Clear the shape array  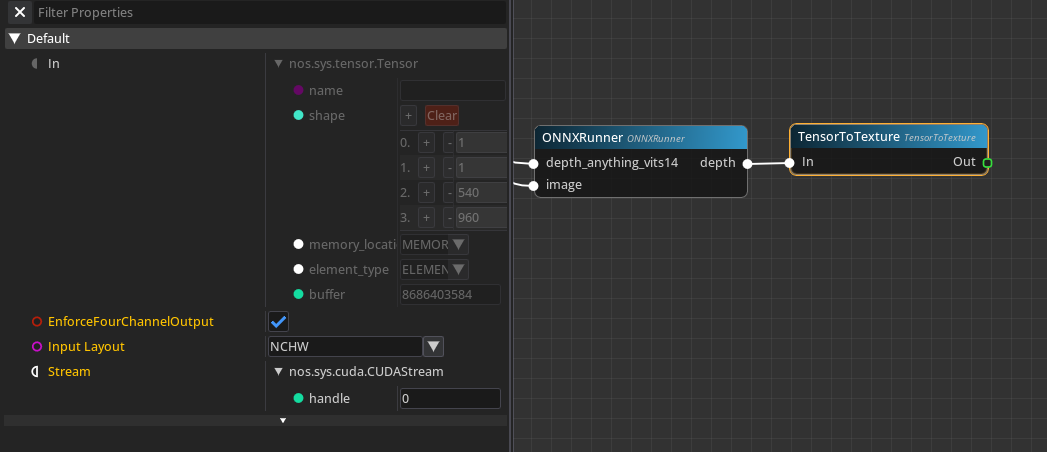point(441,116)
